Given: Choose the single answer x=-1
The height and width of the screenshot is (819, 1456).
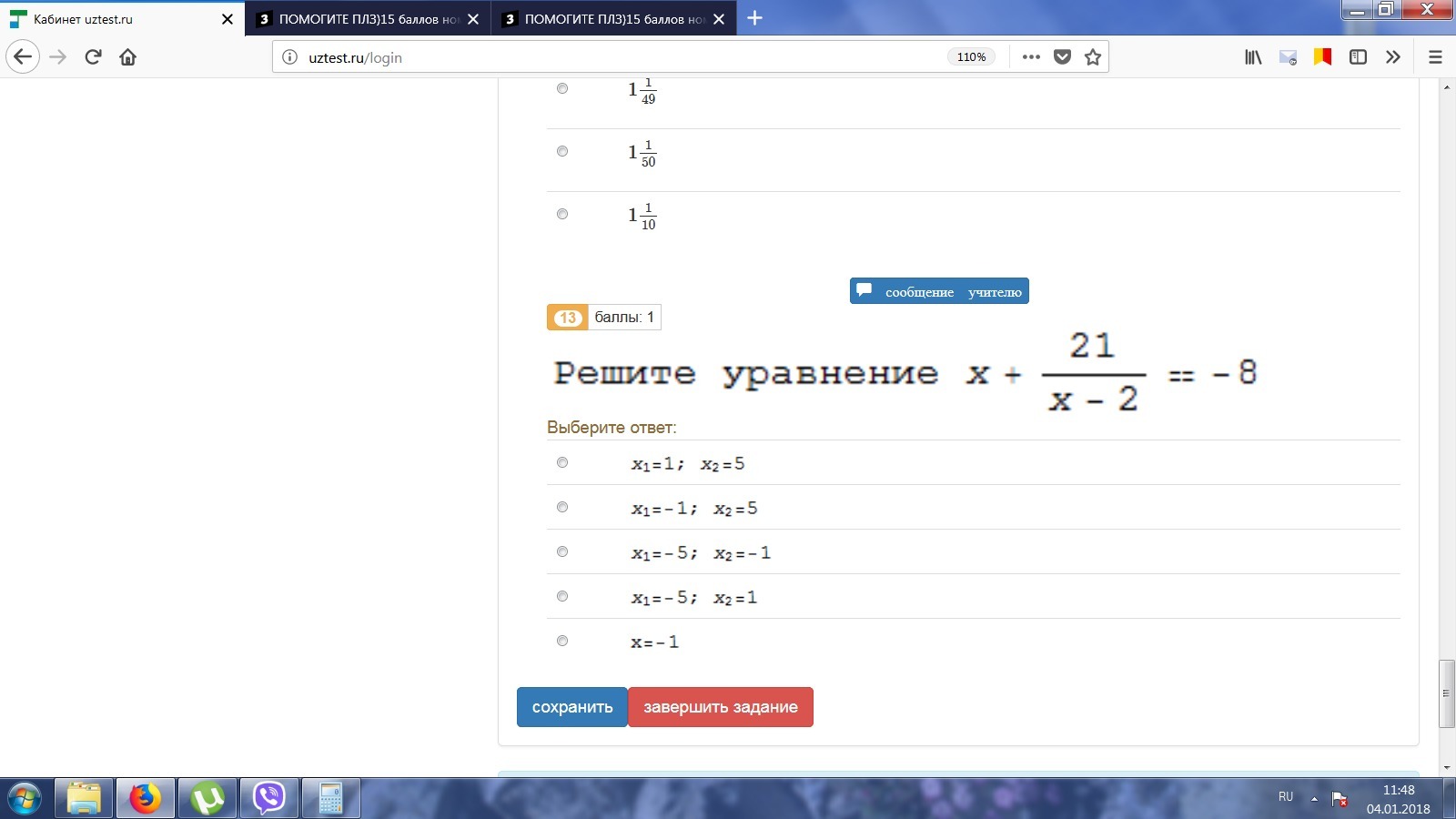Looking at the screenshot, I should click(x=562, y=642).
